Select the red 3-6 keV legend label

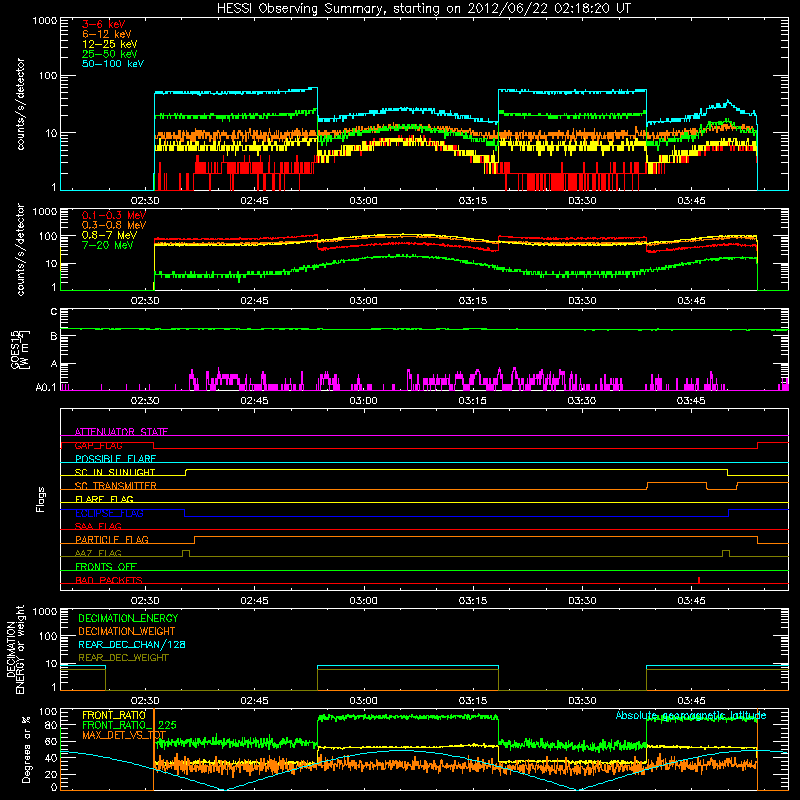pyautogui.click(x=104, y=24)
